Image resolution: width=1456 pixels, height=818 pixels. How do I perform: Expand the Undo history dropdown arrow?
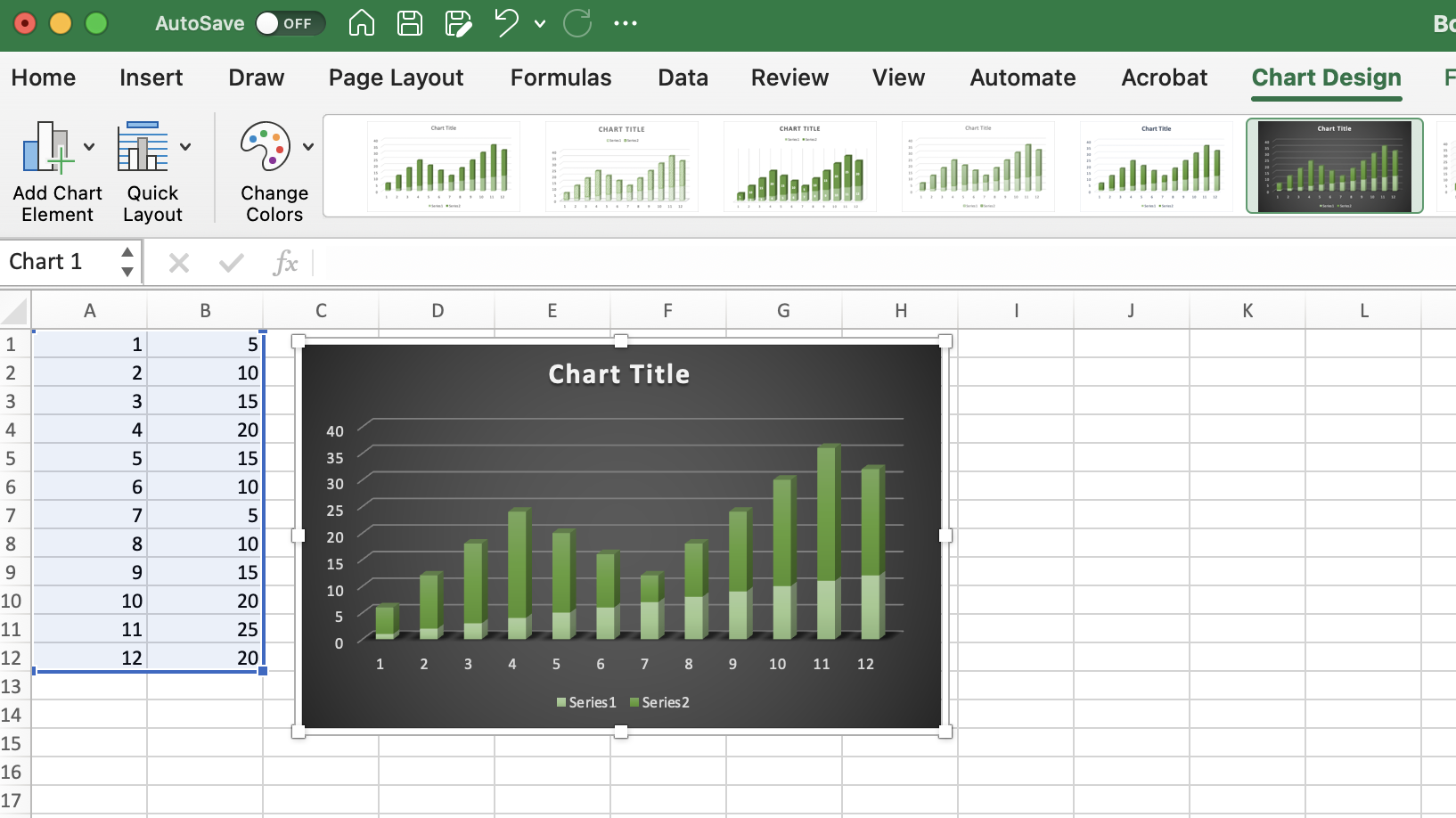pyautogui.click(x=538, y=24)
